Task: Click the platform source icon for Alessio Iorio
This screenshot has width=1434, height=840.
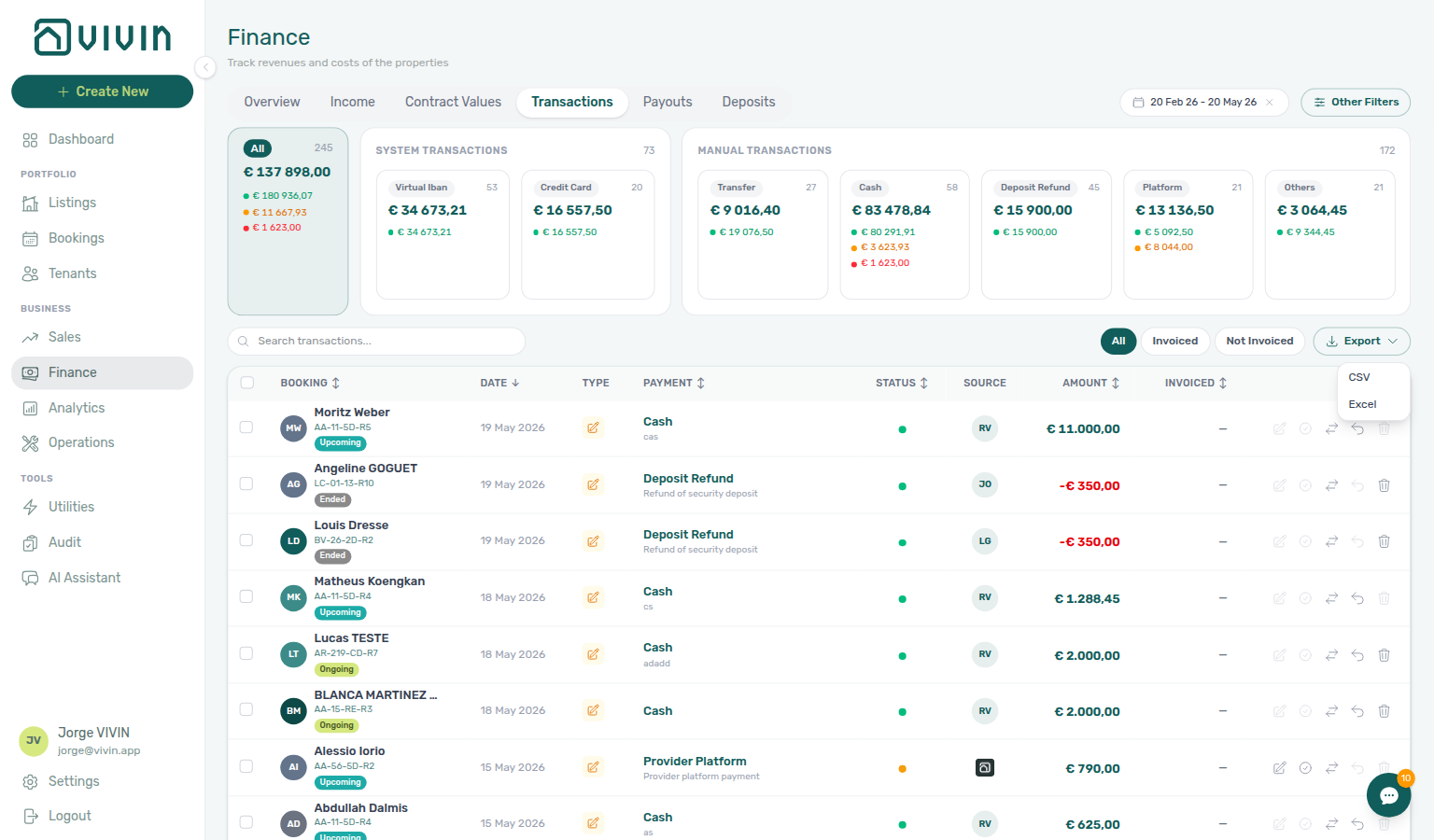Action: (985, 768)
